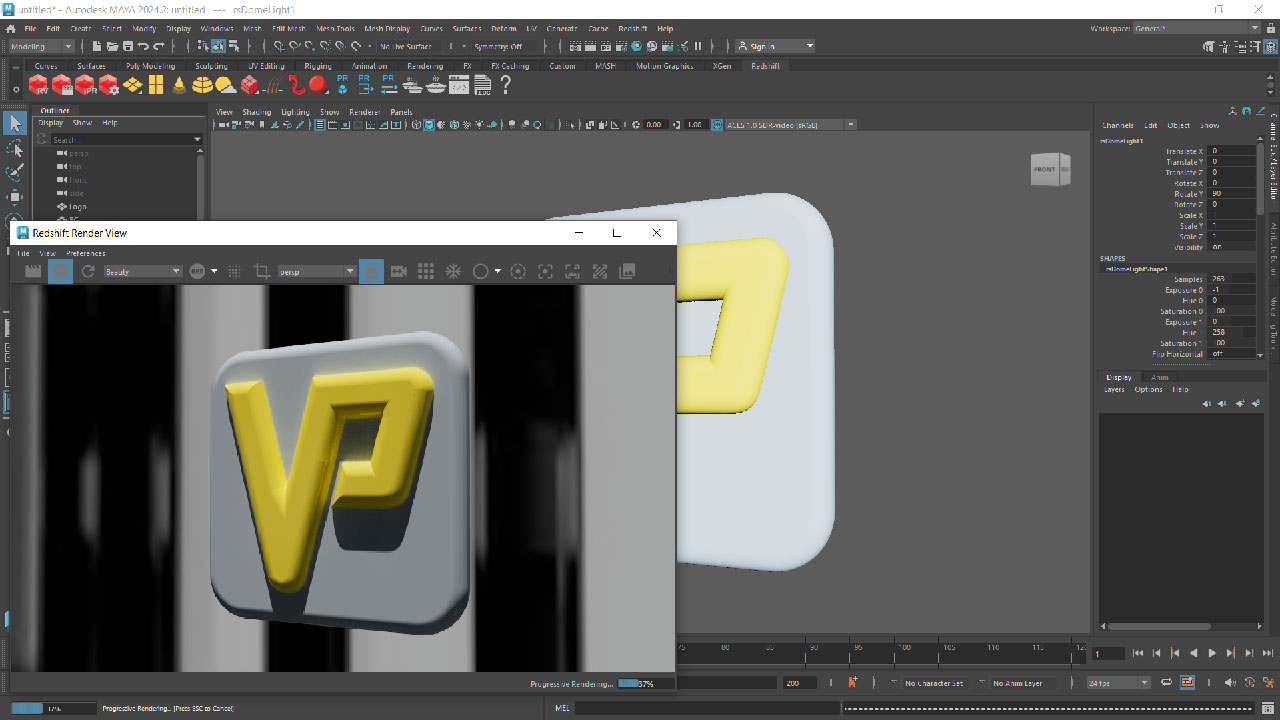Click the Layers menu in layer editor
This screenshot has width=1280, height=720.
(x=1114, y=389)
